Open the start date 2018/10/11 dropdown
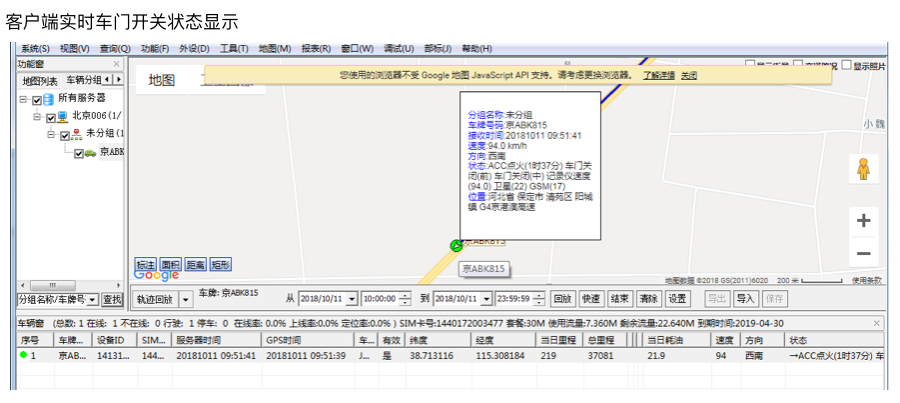 click(x=350, y=299)
